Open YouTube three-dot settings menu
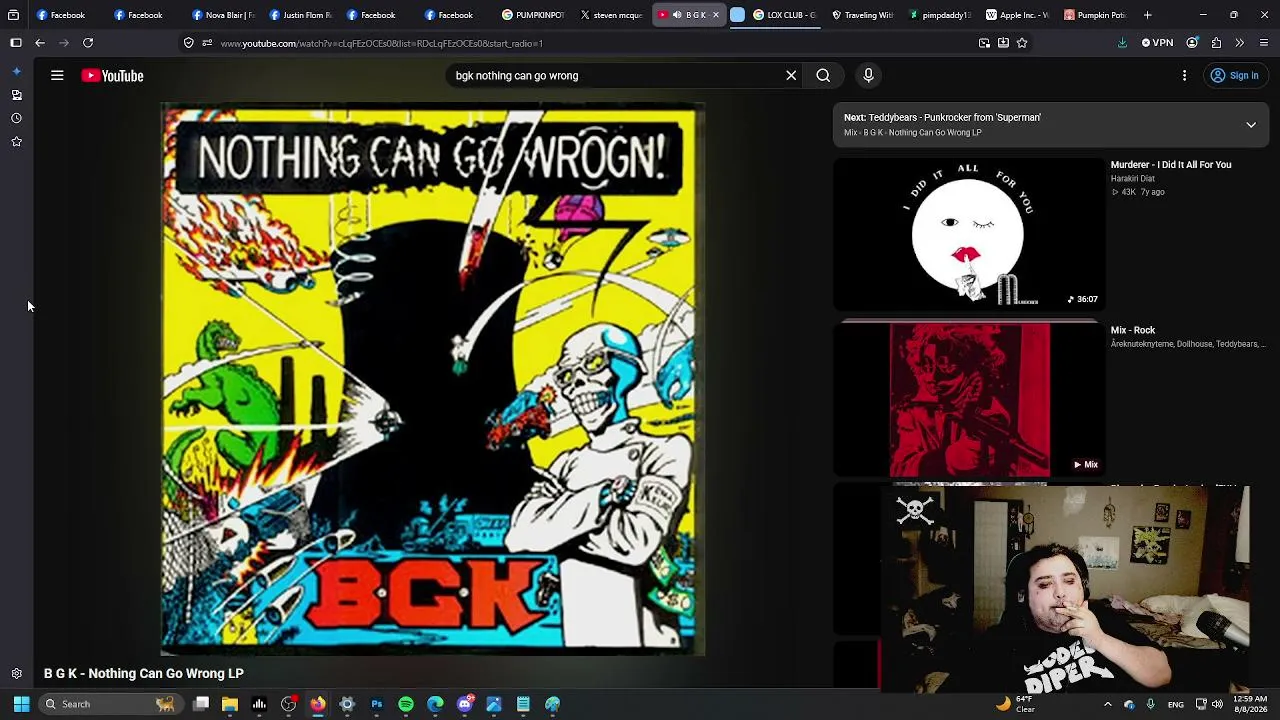 click(x=1184, y=76)
